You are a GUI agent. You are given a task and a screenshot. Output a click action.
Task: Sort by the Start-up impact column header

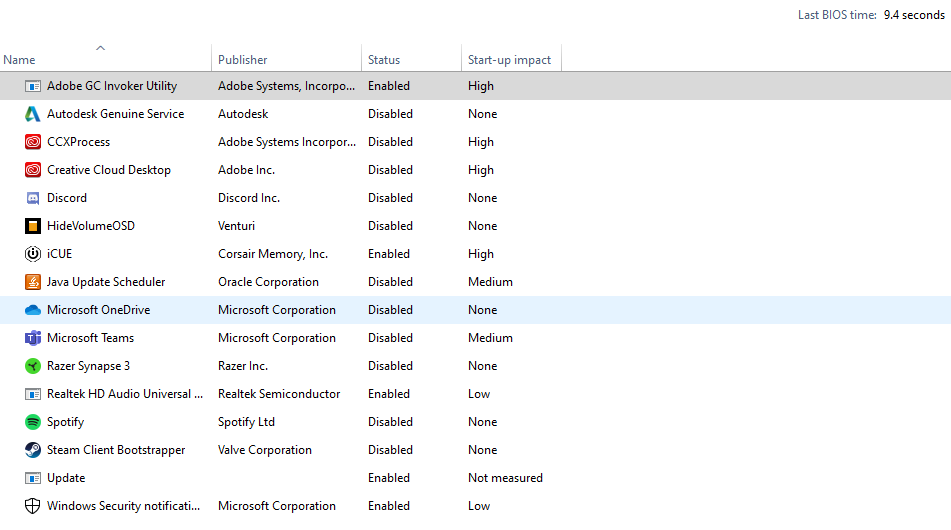(x=509, y=60)
